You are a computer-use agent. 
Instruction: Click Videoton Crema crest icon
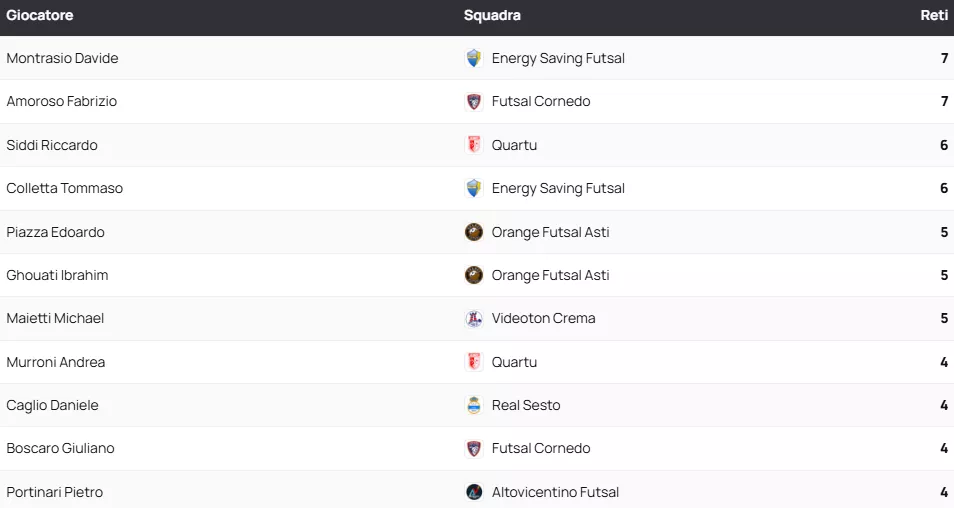click(474, 319)
